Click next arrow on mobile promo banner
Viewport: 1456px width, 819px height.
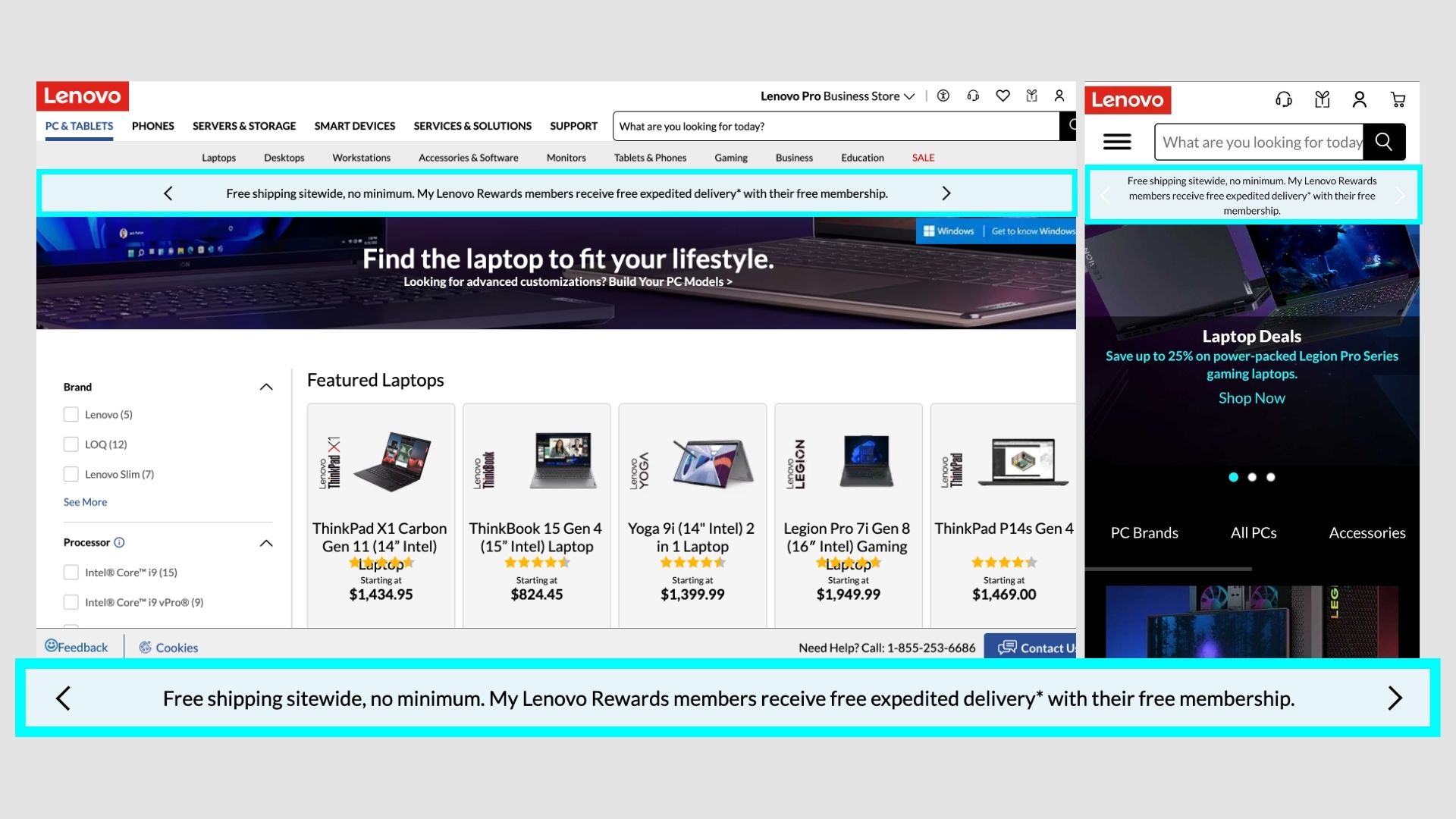point(1400,196)
